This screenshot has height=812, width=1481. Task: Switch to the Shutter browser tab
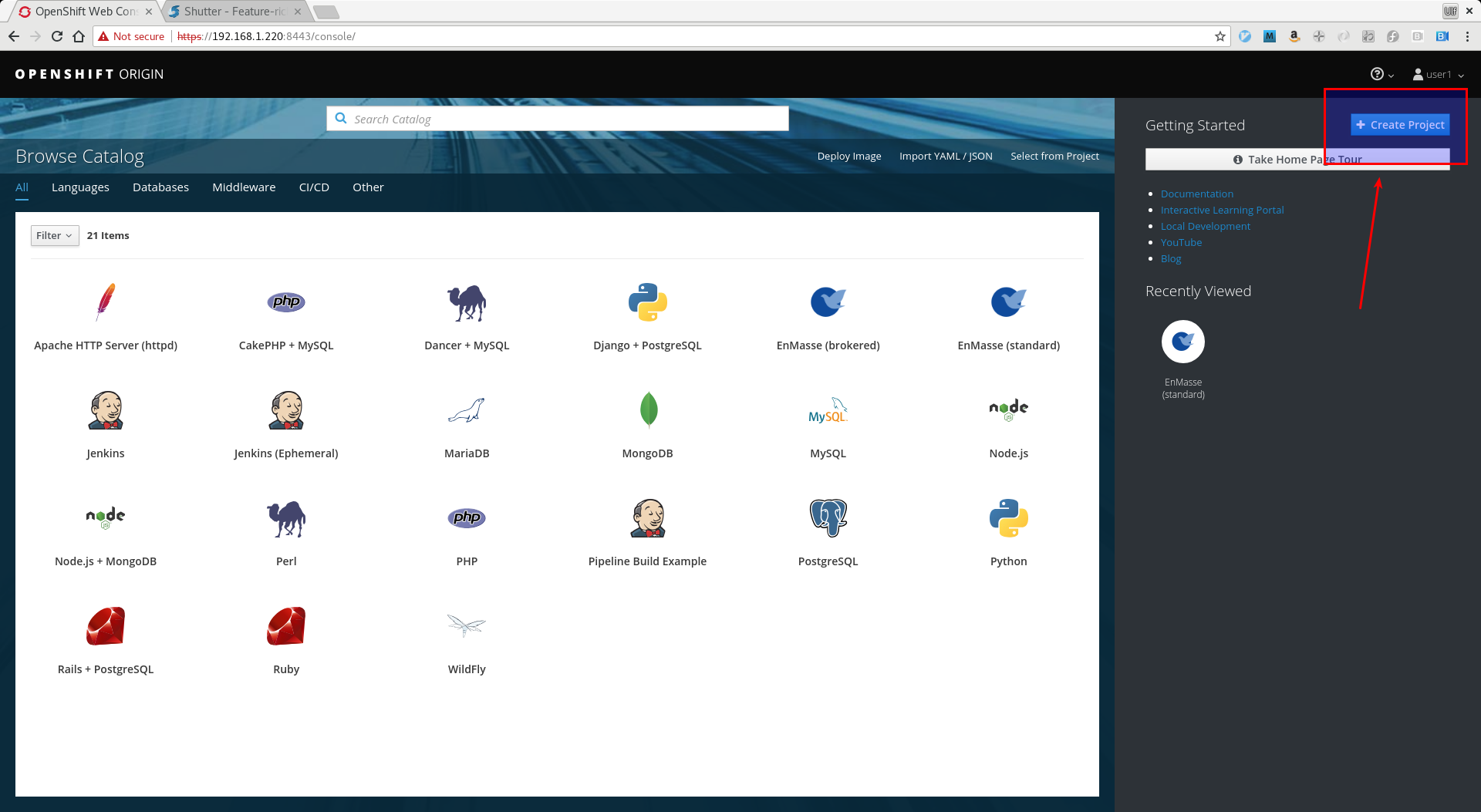point(234,12)
